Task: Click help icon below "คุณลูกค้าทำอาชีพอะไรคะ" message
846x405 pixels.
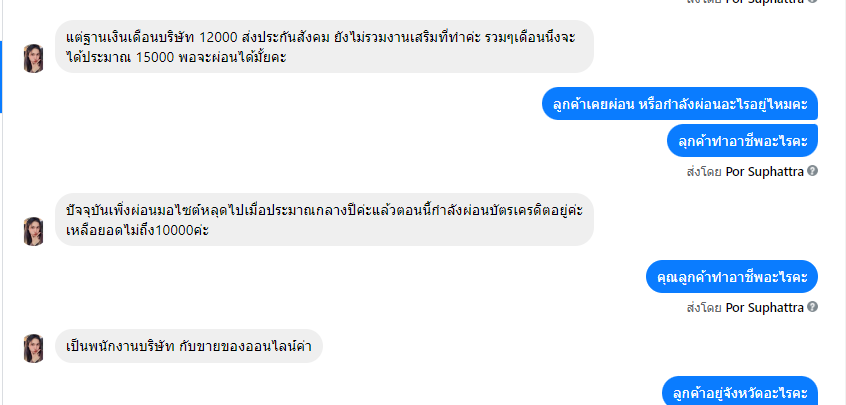Action: [x=813, y=307]
